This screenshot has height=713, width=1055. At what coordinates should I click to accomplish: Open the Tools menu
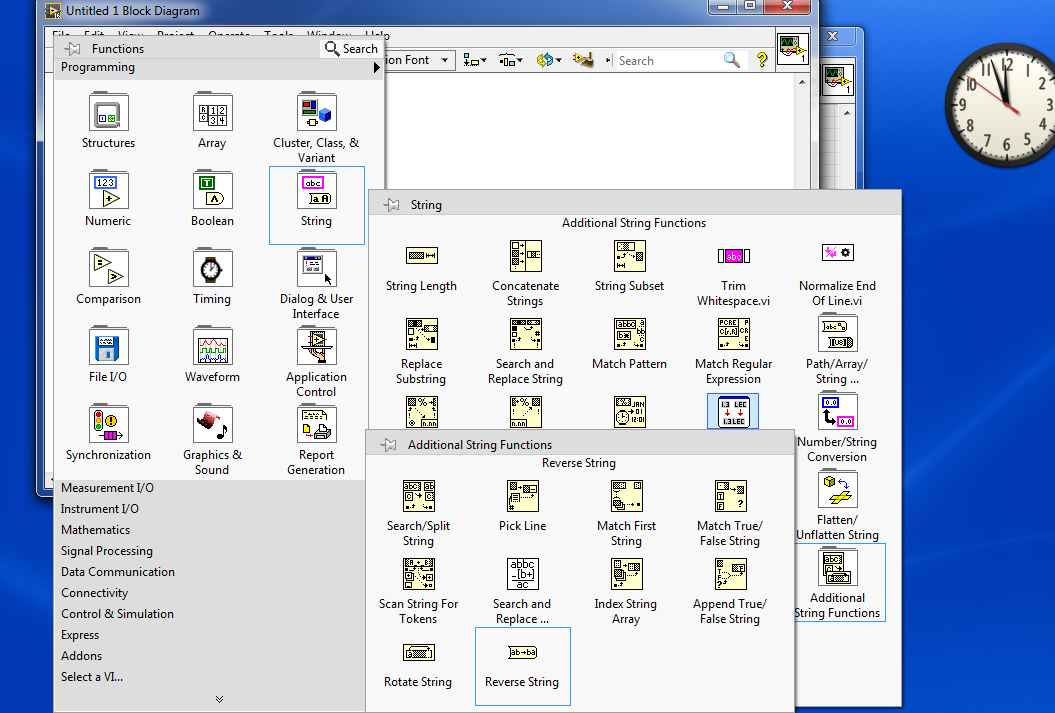pyautogui.click(x=278, y=33)
